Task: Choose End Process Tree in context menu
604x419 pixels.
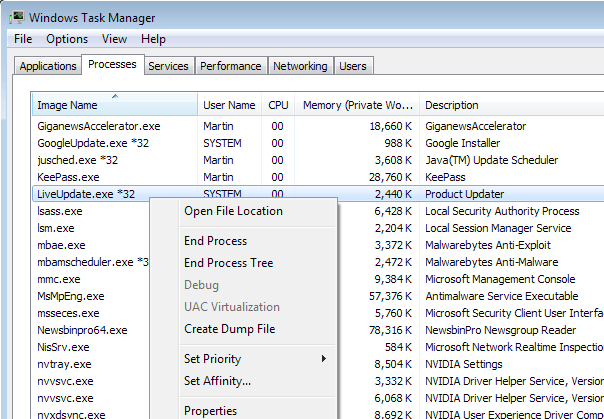Action: (x=229, y=263)
